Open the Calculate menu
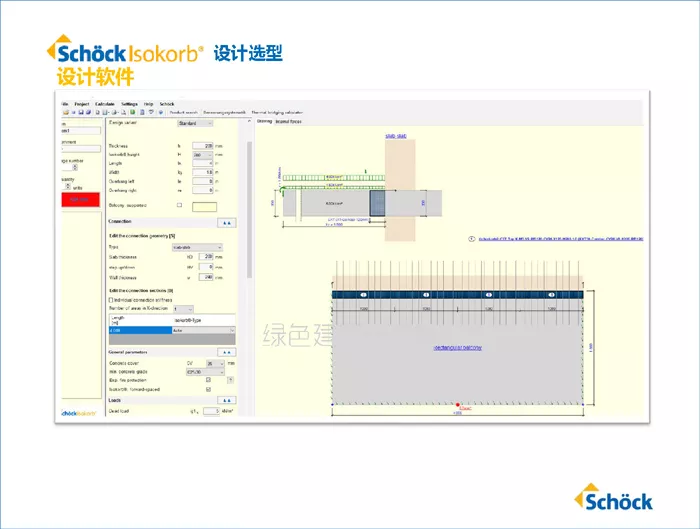 [x=105, y=104]
